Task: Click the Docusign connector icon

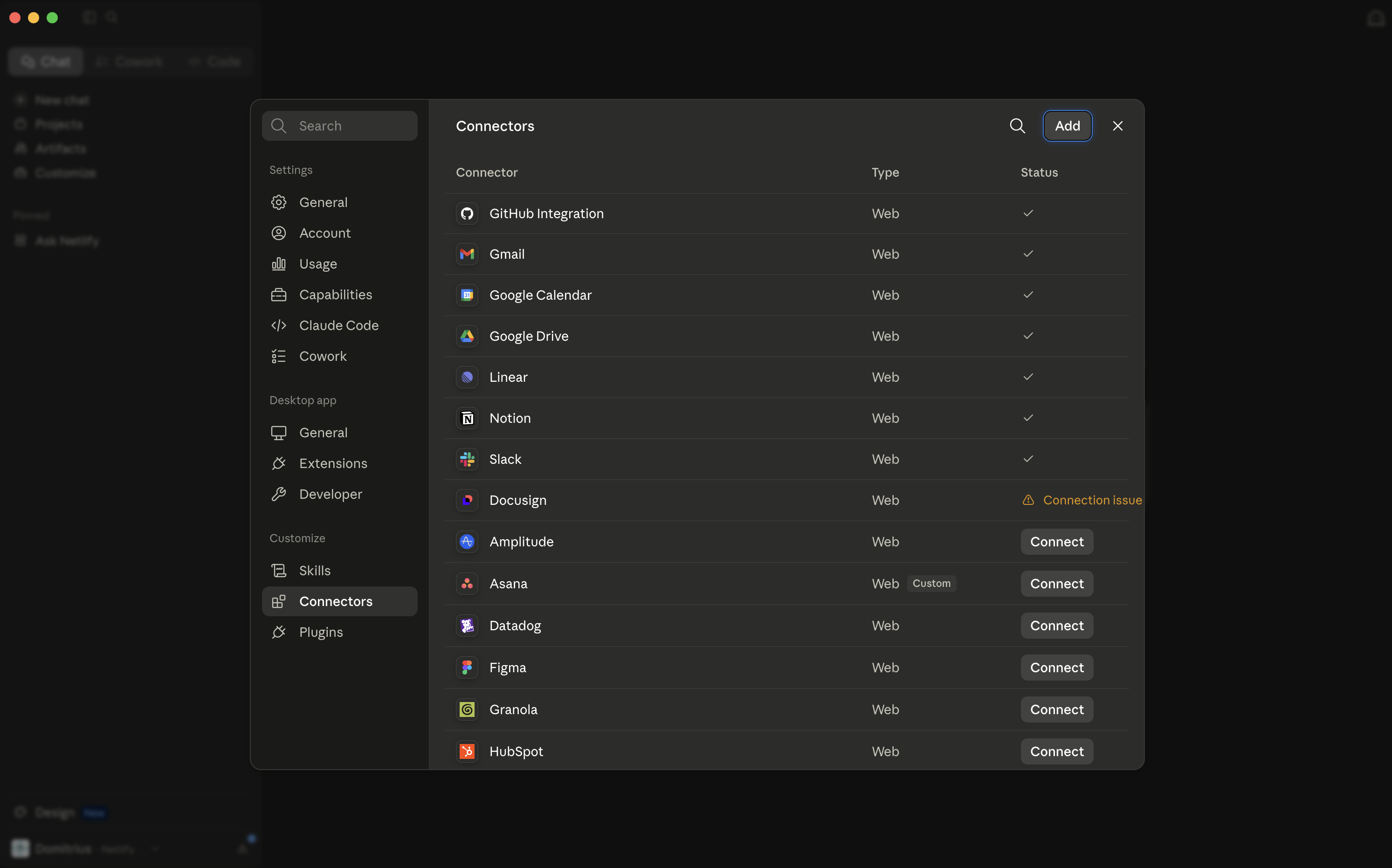Action: 467,500
